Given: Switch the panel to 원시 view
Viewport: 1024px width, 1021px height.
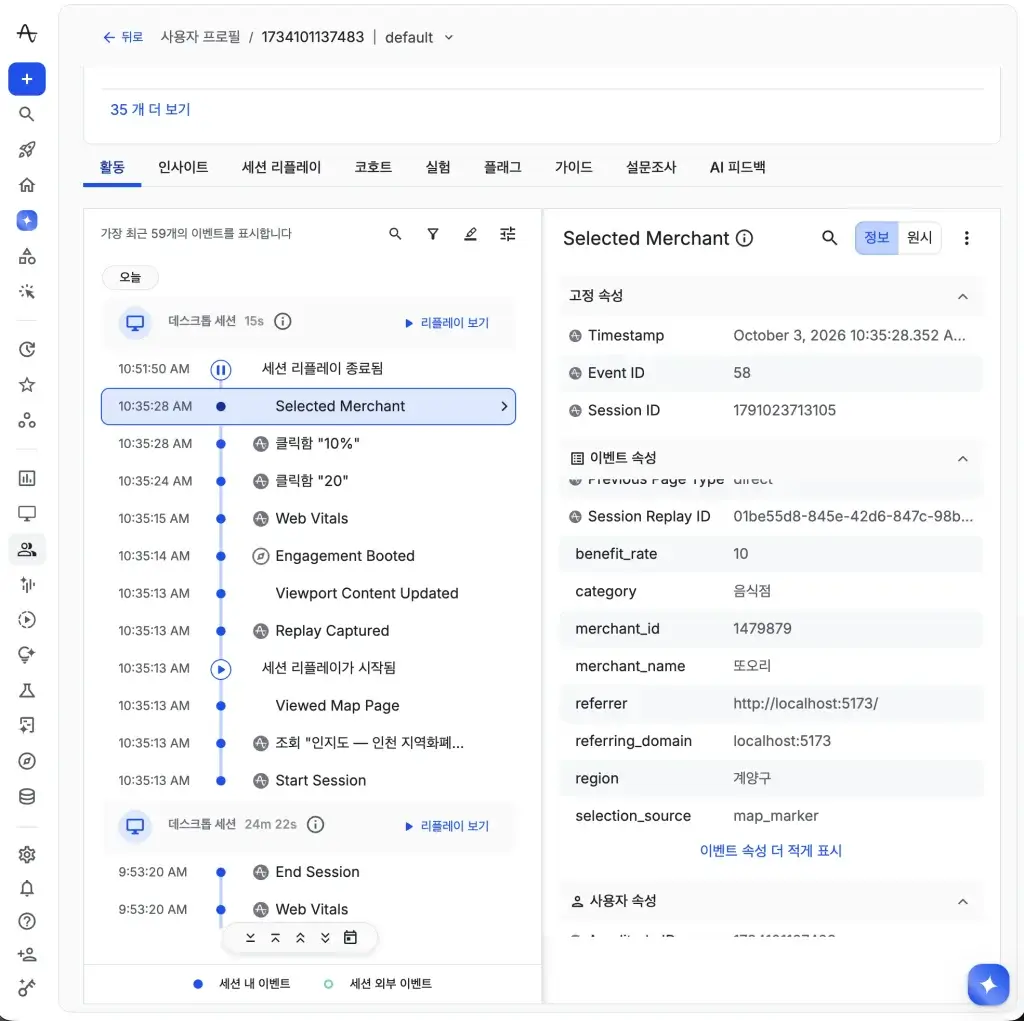Looking at the screenshot, I should tap(920, 238).
